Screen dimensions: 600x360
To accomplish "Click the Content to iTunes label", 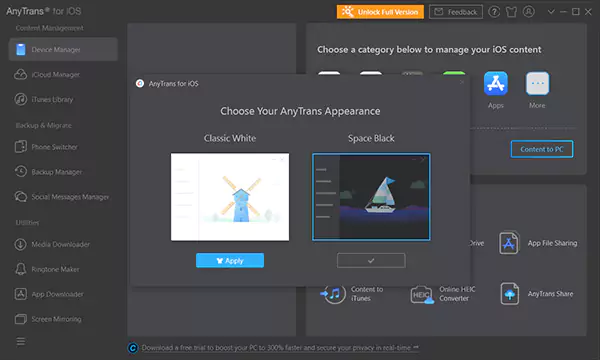I will tap(367, 293).
